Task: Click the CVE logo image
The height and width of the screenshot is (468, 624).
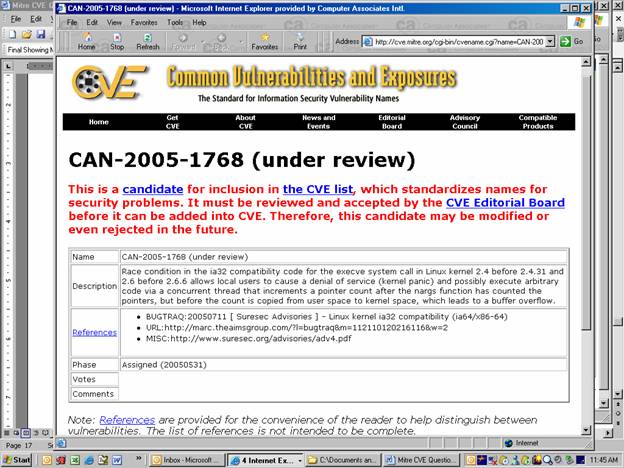Action: (111, 82)
